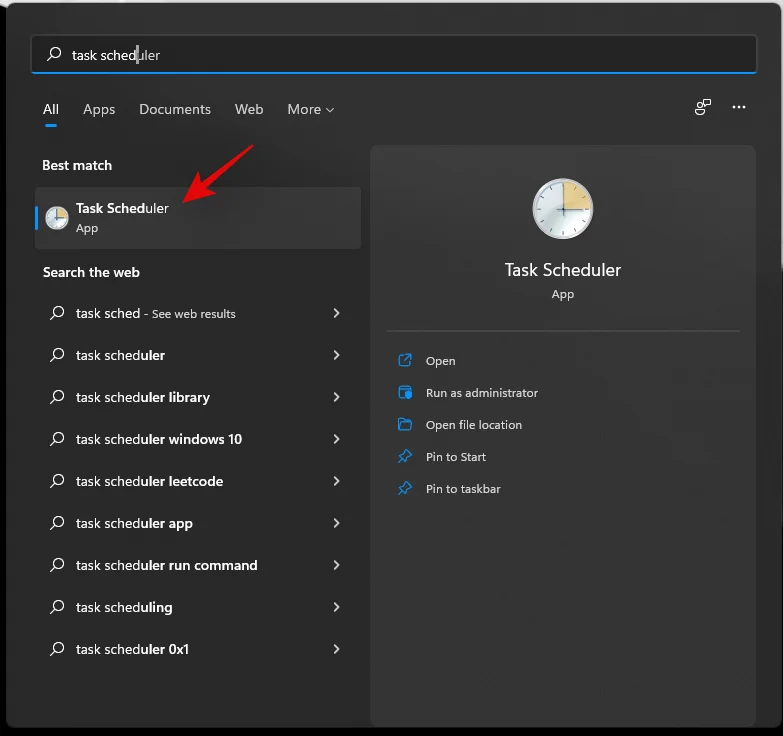The width and height of the screenshot is (783, 736).
Task: Click the search icon beside 'task sched - See web results'
Action: point(57,313)
